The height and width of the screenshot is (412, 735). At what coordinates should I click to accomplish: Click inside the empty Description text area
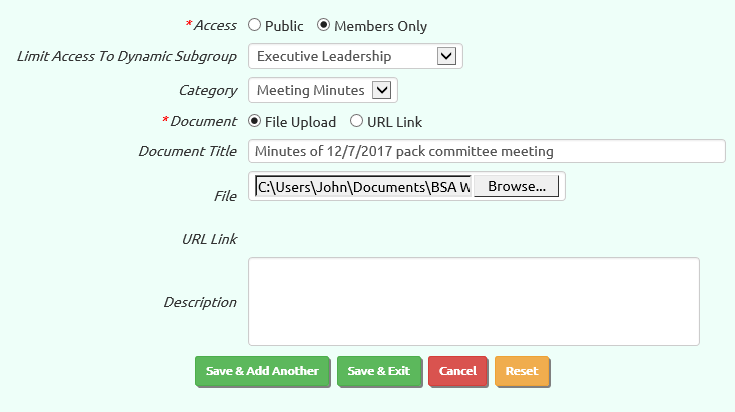tap(474, 301)
